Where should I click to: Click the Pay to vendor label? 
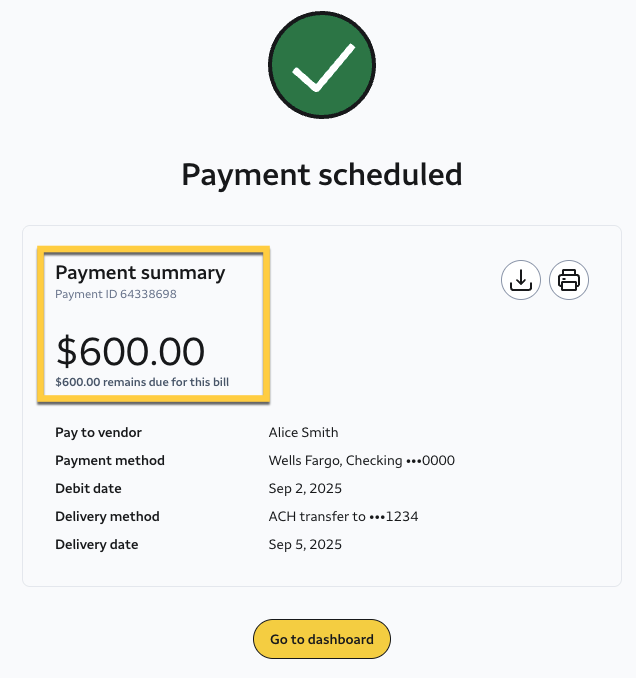coord(98,433)
